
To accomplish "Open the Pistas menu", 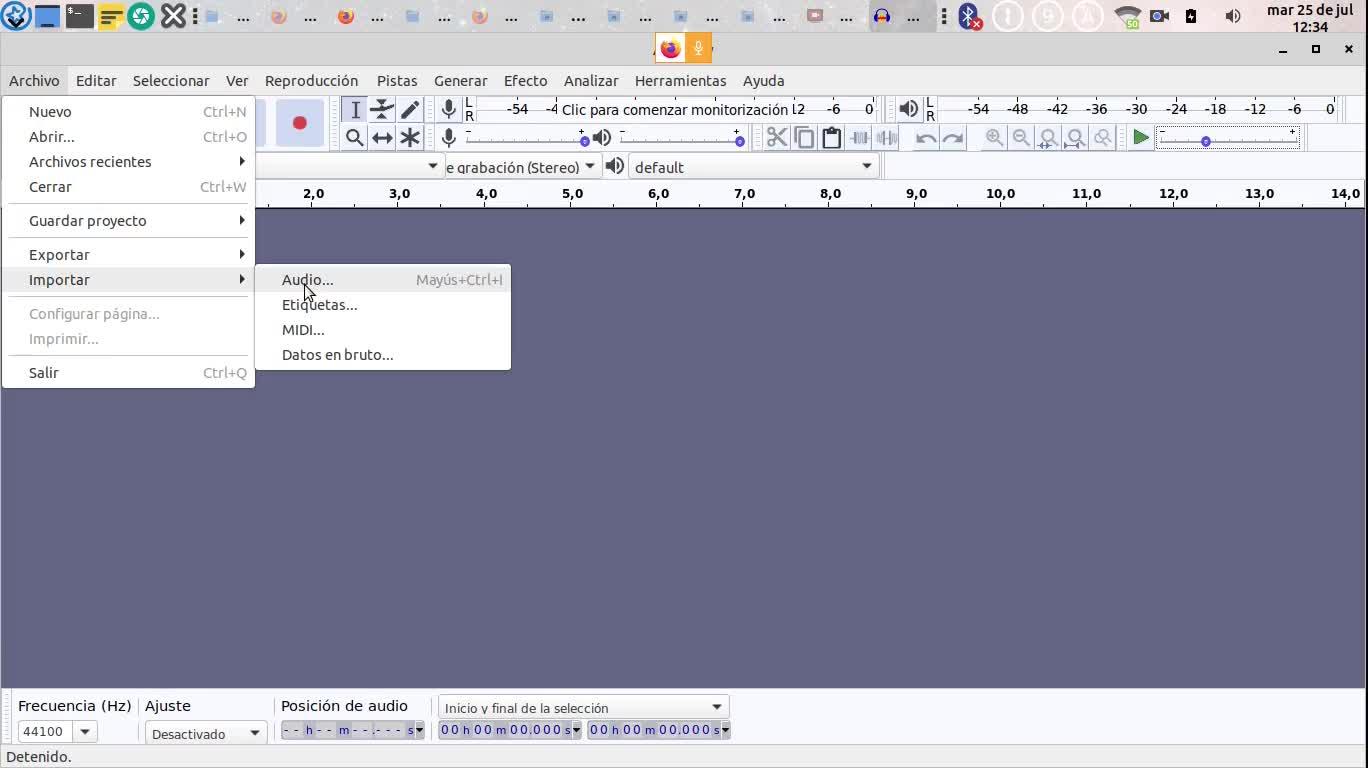I will click(x=397, y=81).
